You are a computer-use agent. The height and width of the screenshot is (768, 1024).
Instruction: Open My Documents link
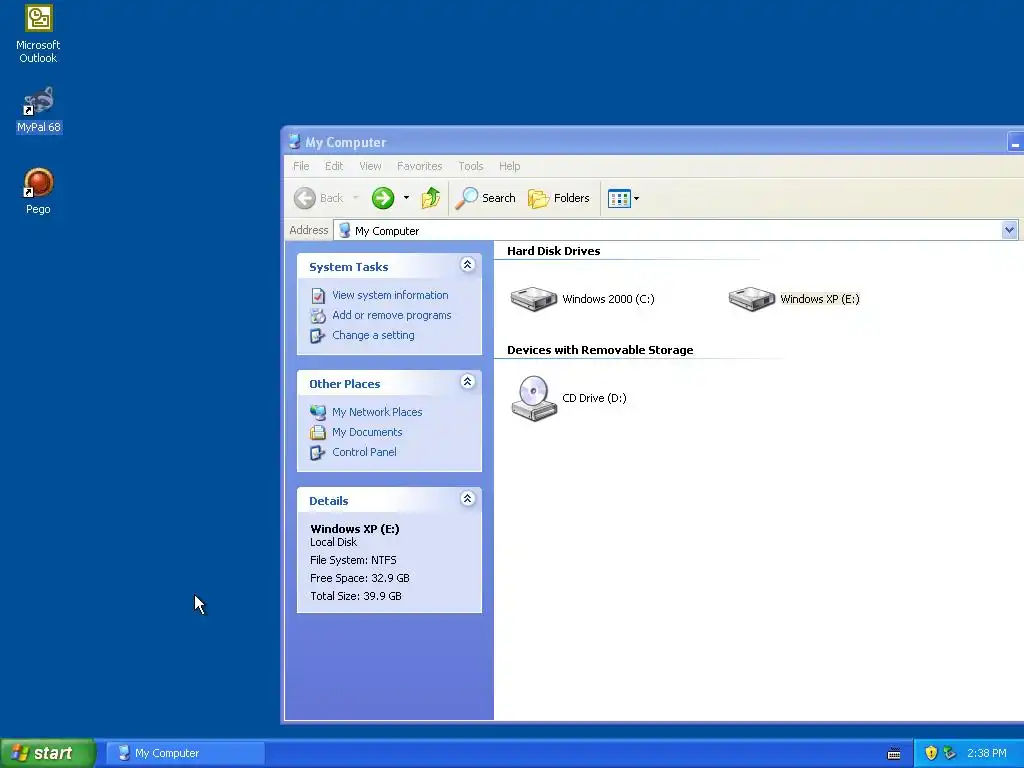click(367, 432)
